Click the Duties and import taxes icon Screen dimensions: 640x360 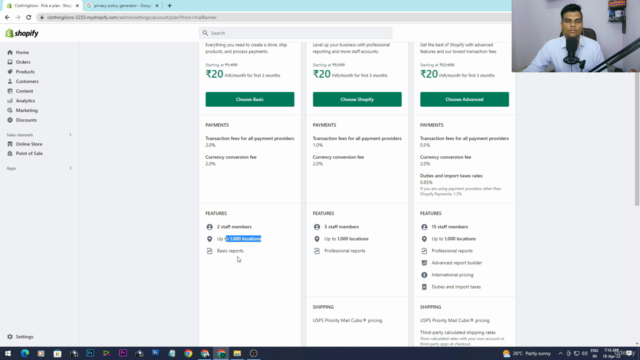(x=424, y=287)
